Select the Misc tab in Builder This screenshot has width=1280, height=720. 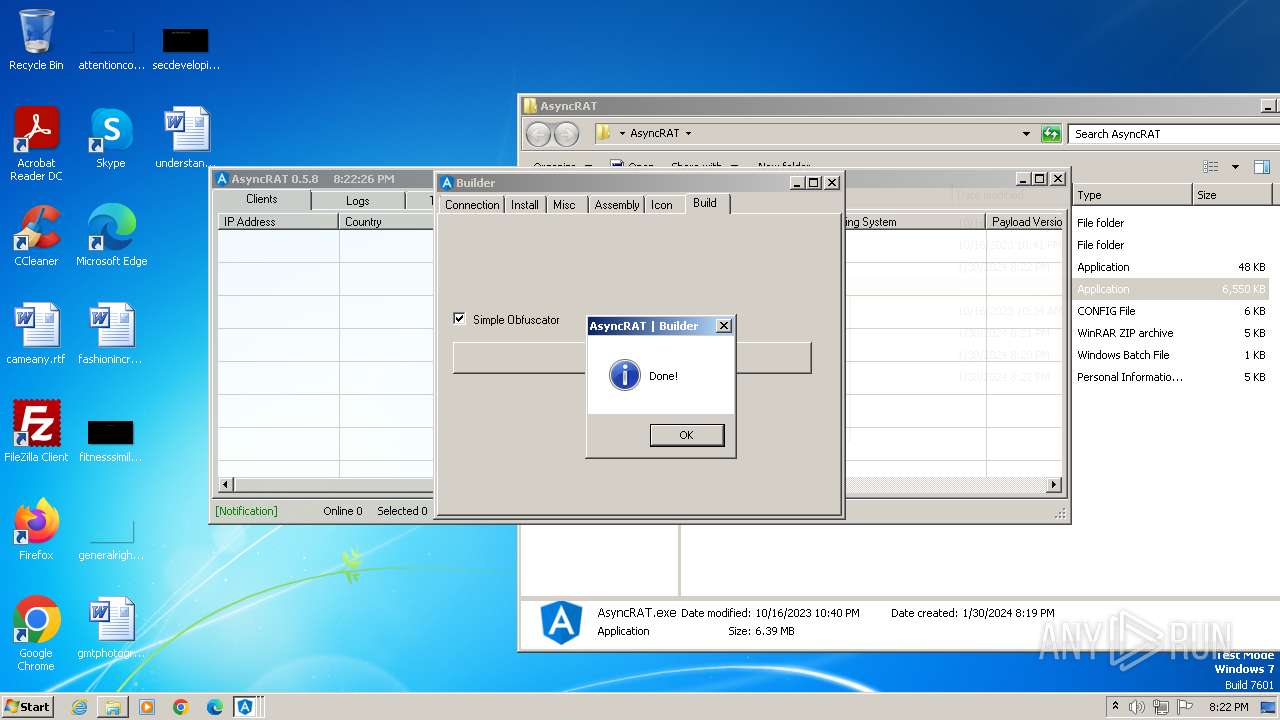click(x=564, y=204)
